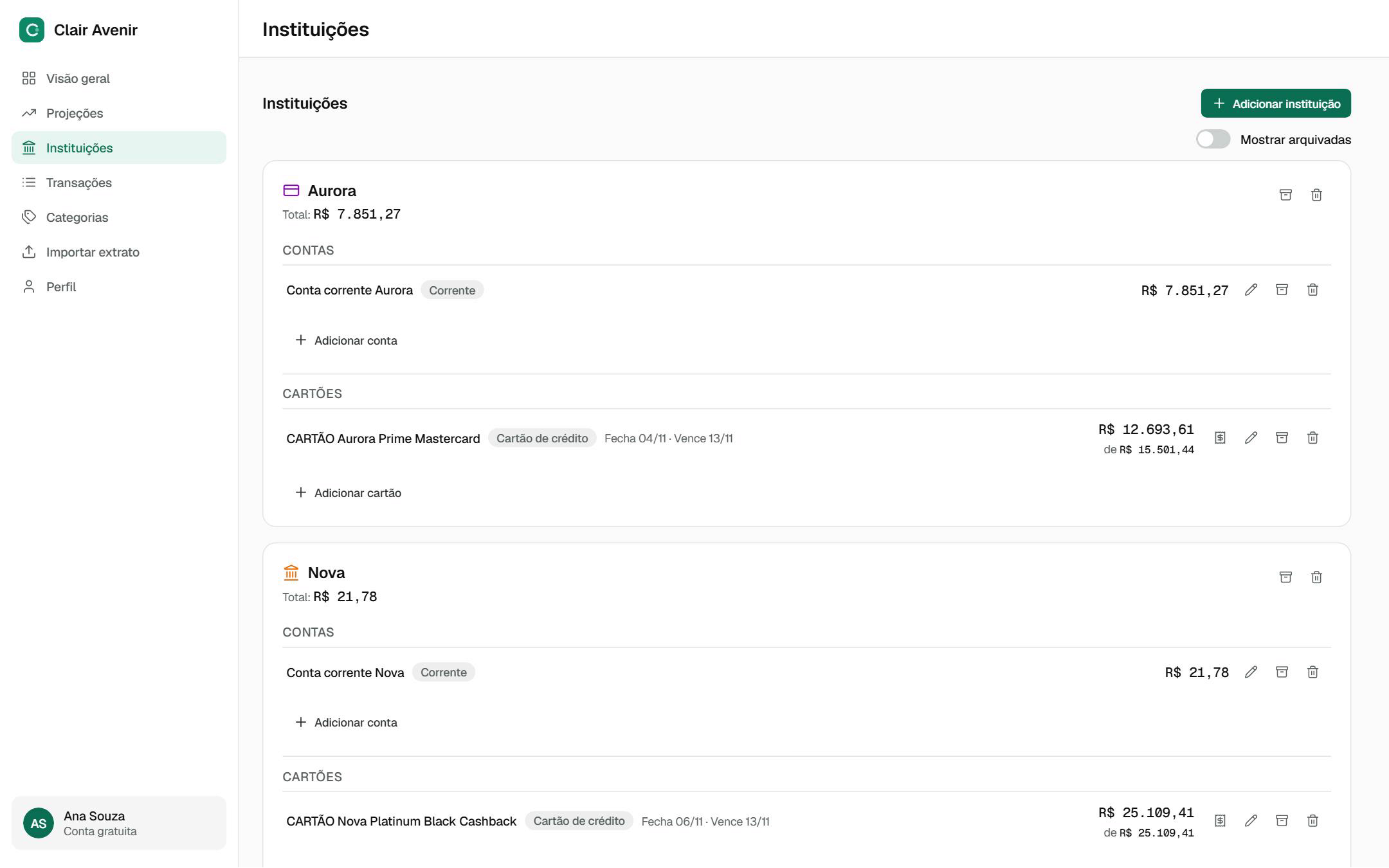
Task: Archive CARTÃO Nova Platinum Black Cashback
Action: [1282, 821]
